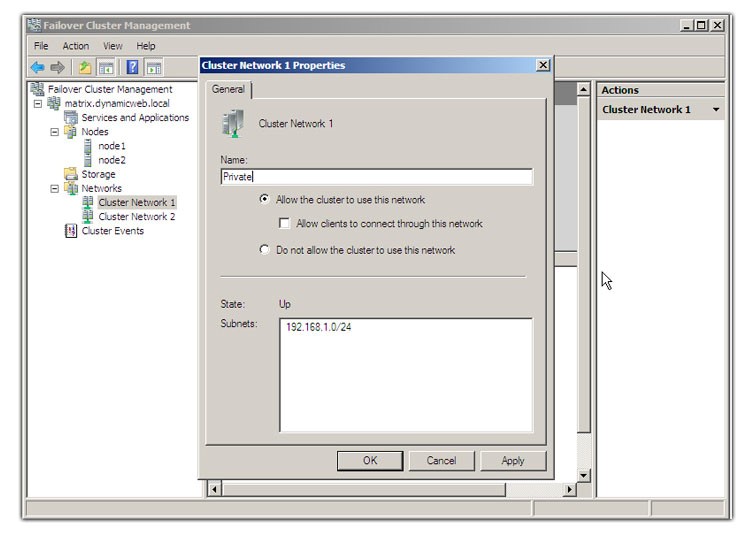Click the vertical scrollbar up arrow
747x535 pixels.
coord(584,89)
